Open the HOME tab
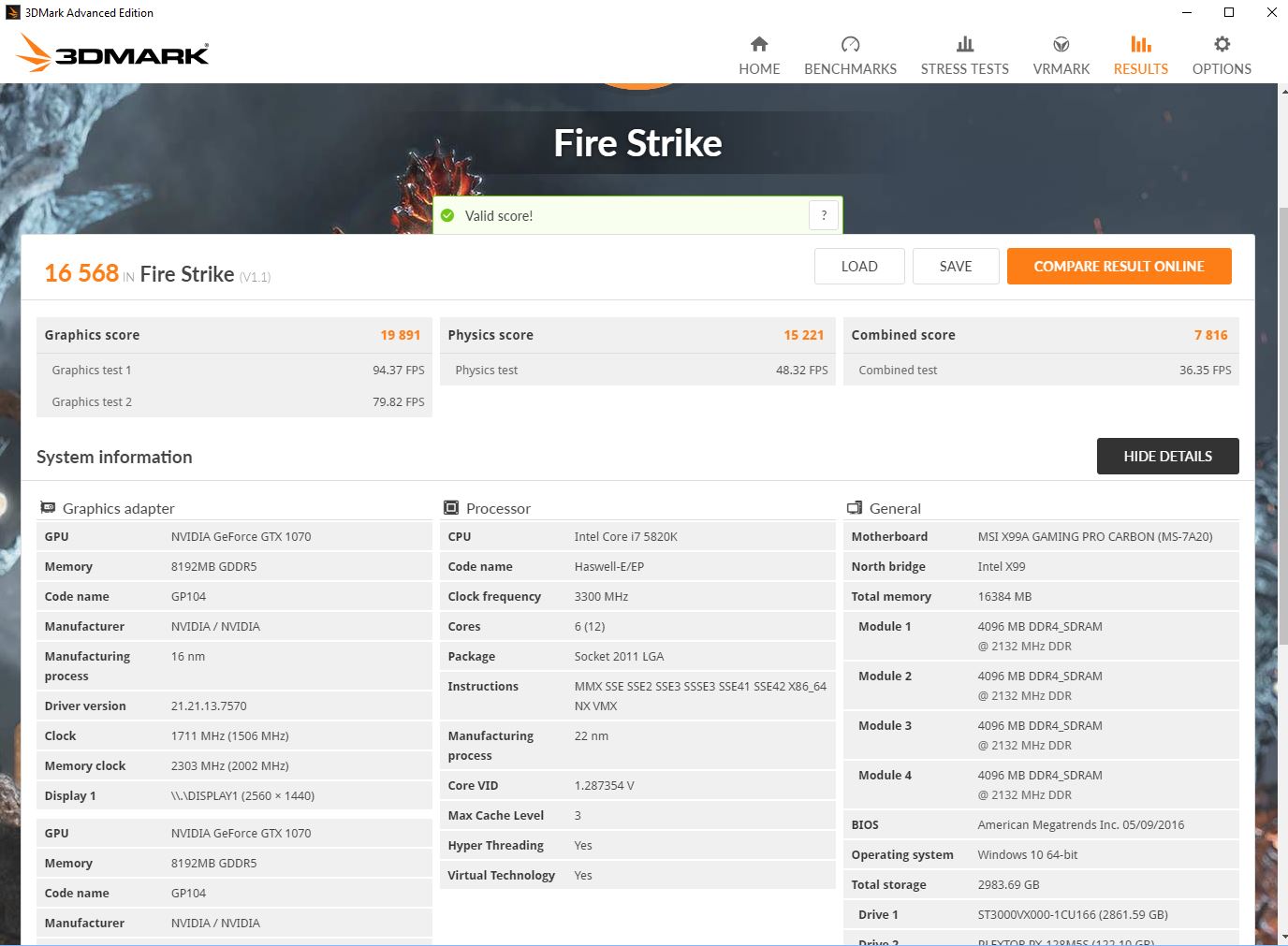Image resolution: width=1288 pixels, height=946 pixels. tap(759, 56)
